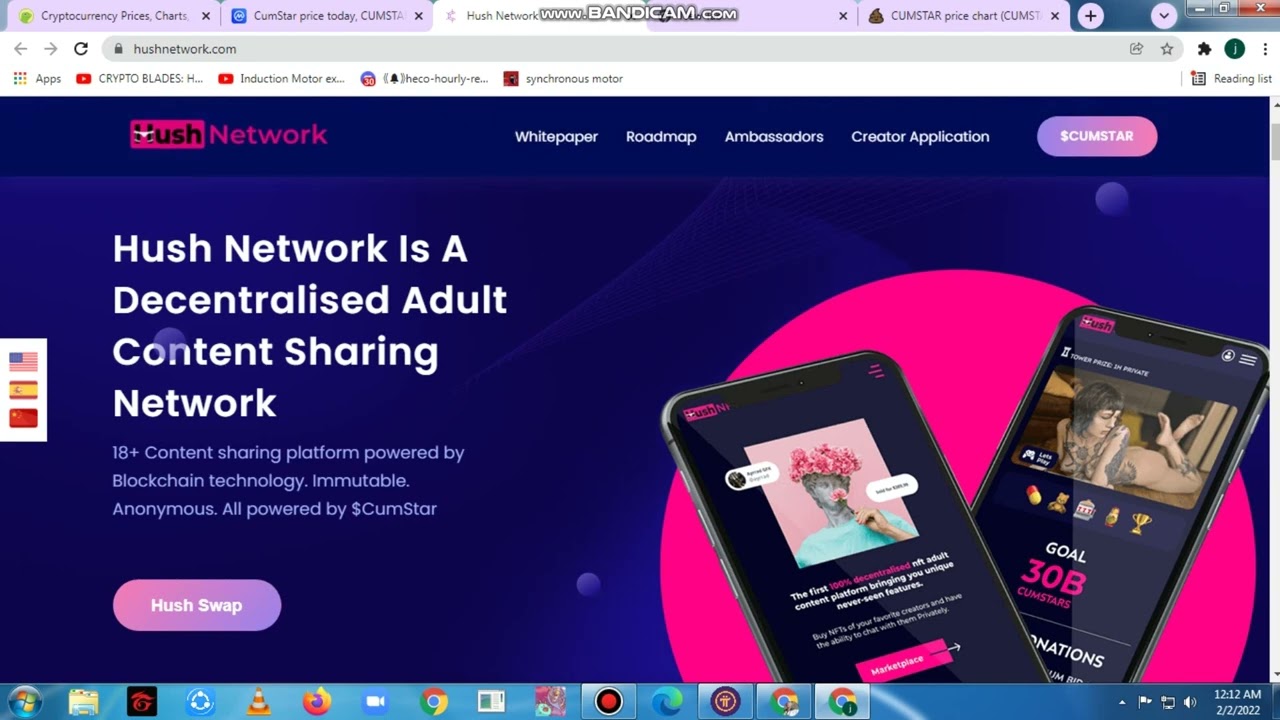This screenshot has width=1280, height=720.
Task: Open Zoom from taskbar
Action: 375,702
